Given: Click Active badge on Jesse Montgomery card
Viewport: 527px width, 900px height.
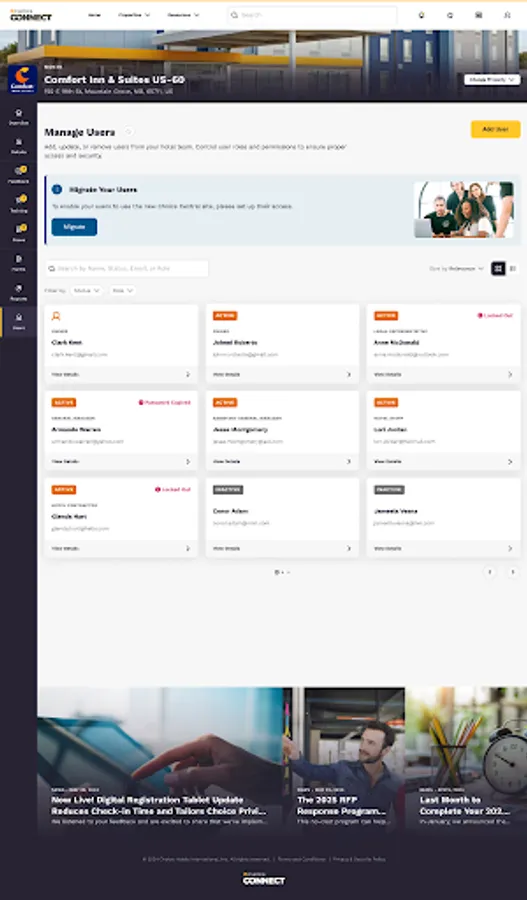Looking at the screenshot, I should pyautogui.click(x=225, y=402).
